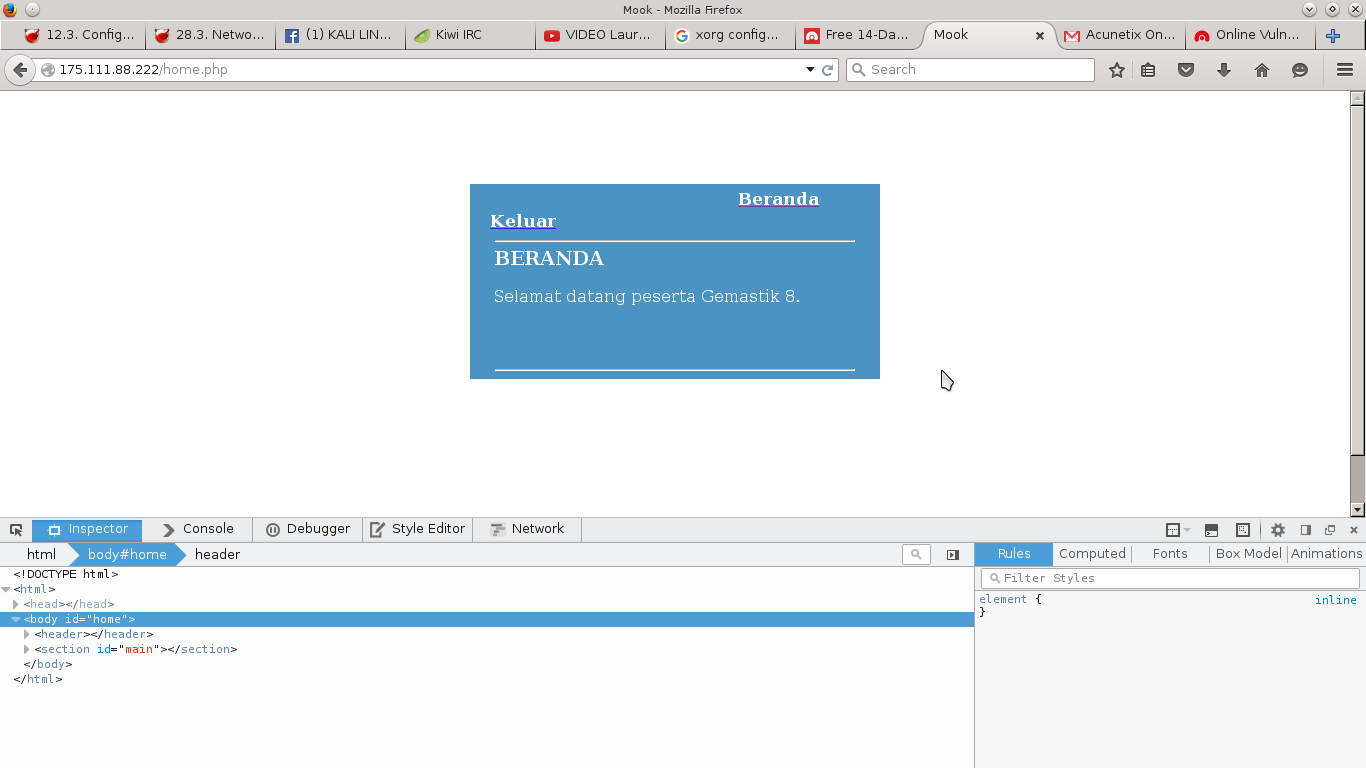Open the Firefox hamburger menu
The image size is (1366, 768).
pos(1345,70)
